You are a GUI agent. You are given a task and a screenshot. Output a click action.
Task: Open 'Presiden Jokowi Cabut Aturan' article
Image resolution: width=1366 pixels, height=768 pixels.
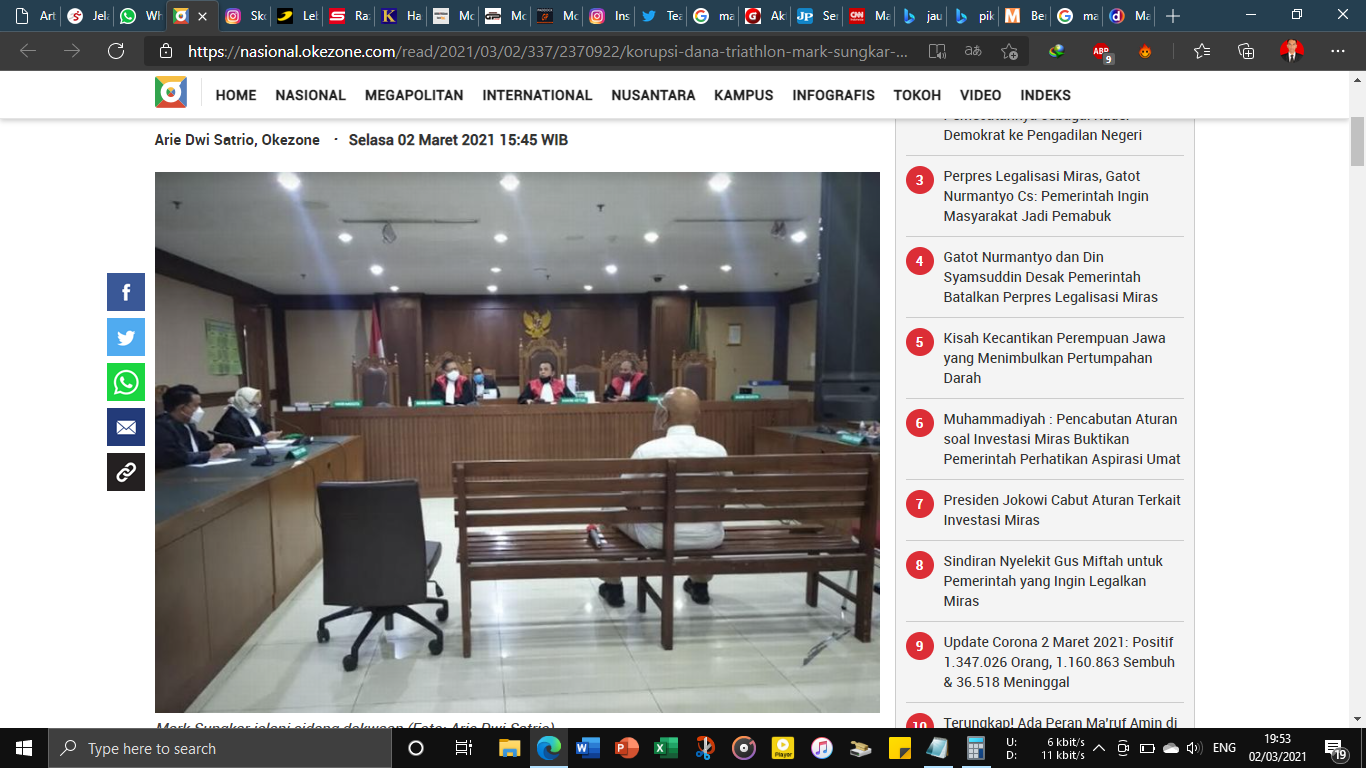(x=1062, y=510)
